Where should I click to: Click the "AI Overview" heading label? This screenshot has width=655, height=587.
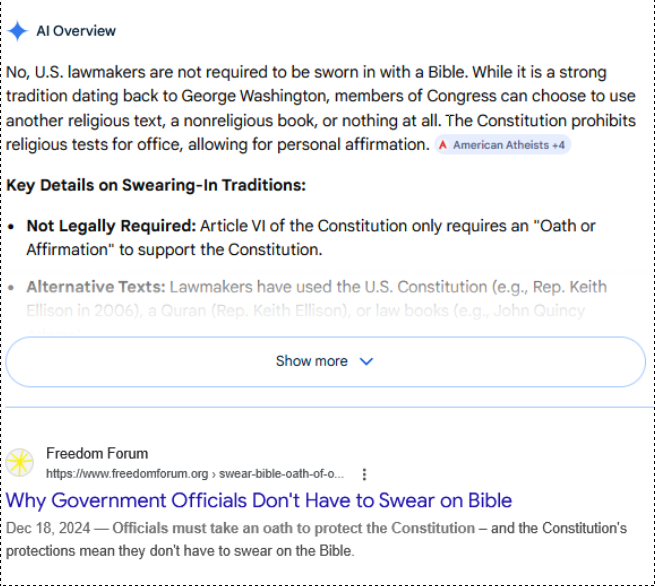click(x=76, y=31)
